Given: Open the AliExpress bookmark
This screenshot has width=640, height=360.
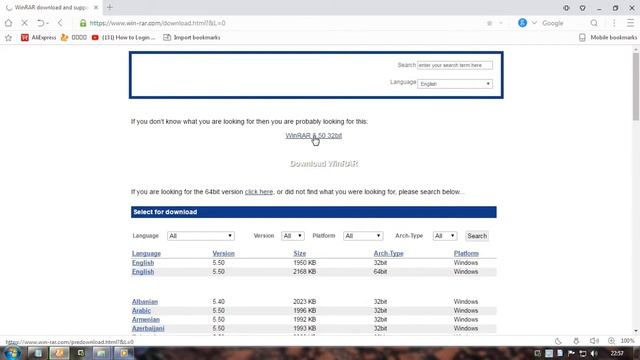Looking at the screenshot, I should [38, 38].
